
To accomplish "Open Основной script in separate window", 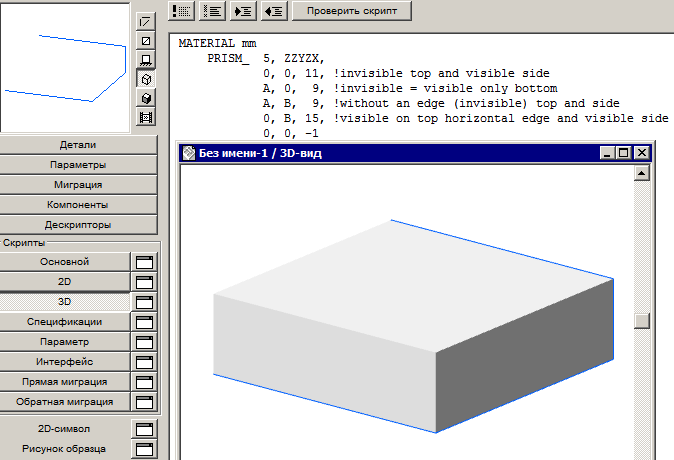I will click(144, 262).
